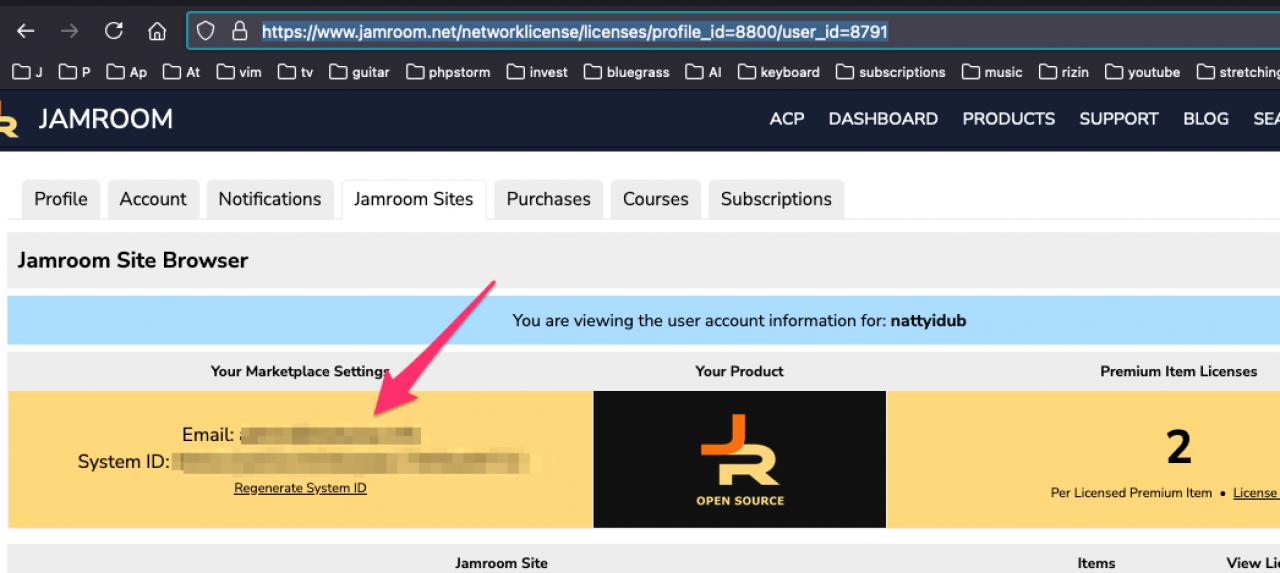Open the bluegrass bookmarks folder
Image resolution: width=1280 pixels, height=573 pixels.
coord(627,72)
